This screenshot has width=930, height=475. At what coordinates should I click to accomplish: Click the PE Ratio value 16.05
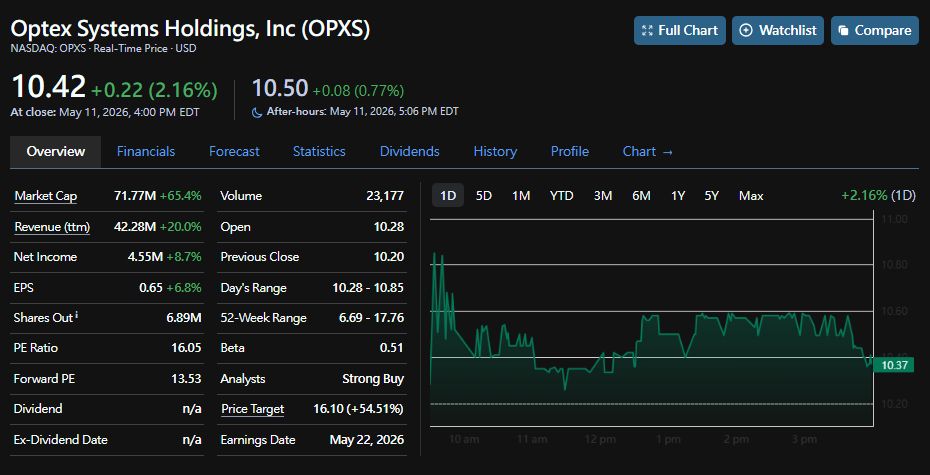pos(186,348)
